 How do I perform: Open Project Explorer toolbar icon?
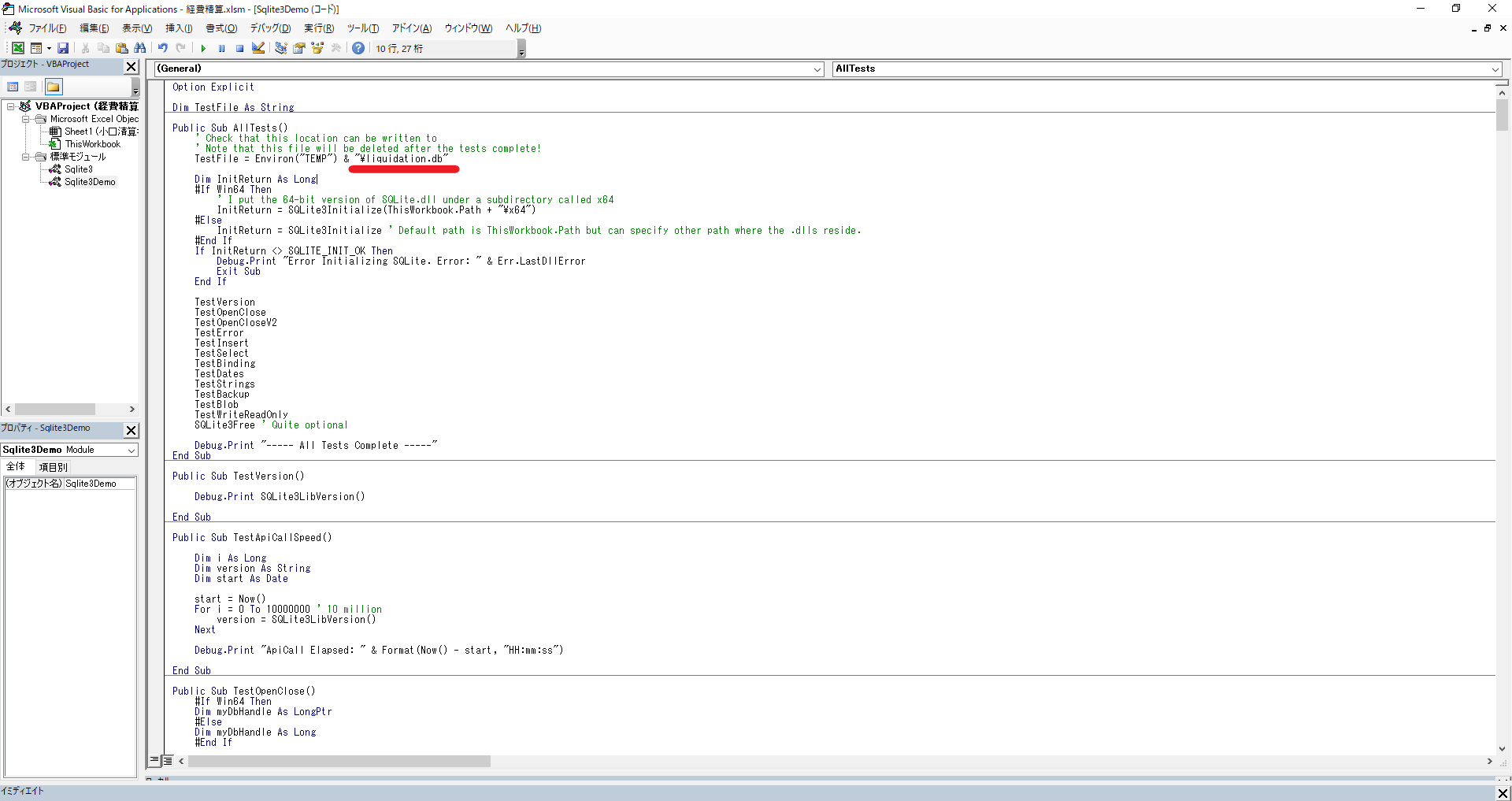pyautogui.click(x=281, y=48)
